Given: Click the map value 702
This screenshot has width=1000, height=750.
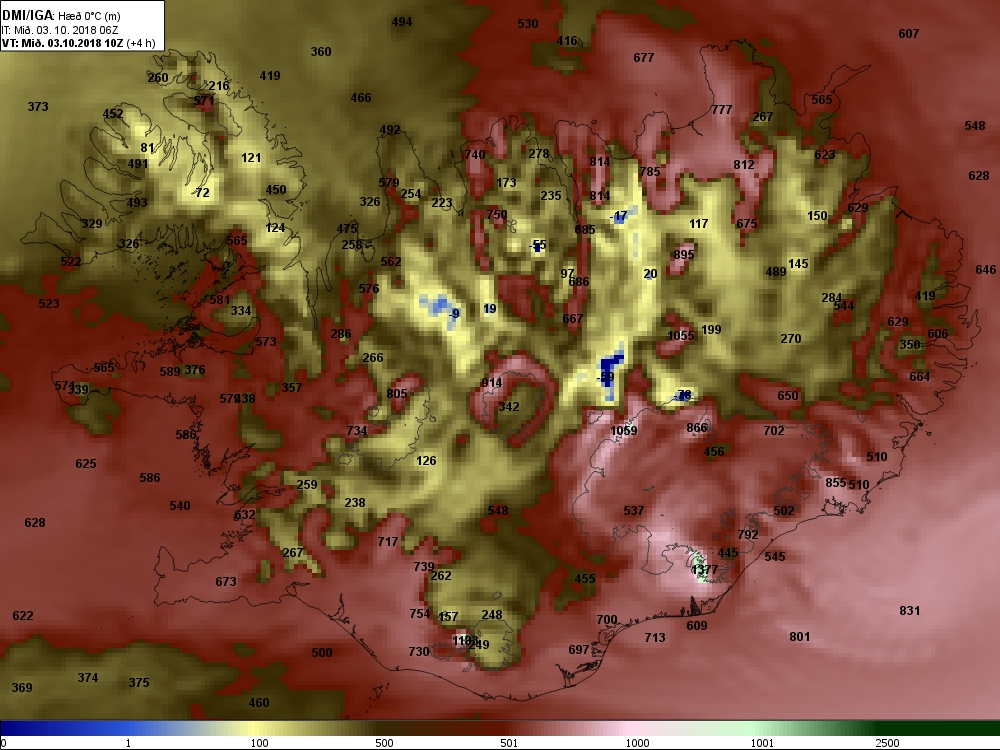Looking at the screenshot, I should 774,430.
